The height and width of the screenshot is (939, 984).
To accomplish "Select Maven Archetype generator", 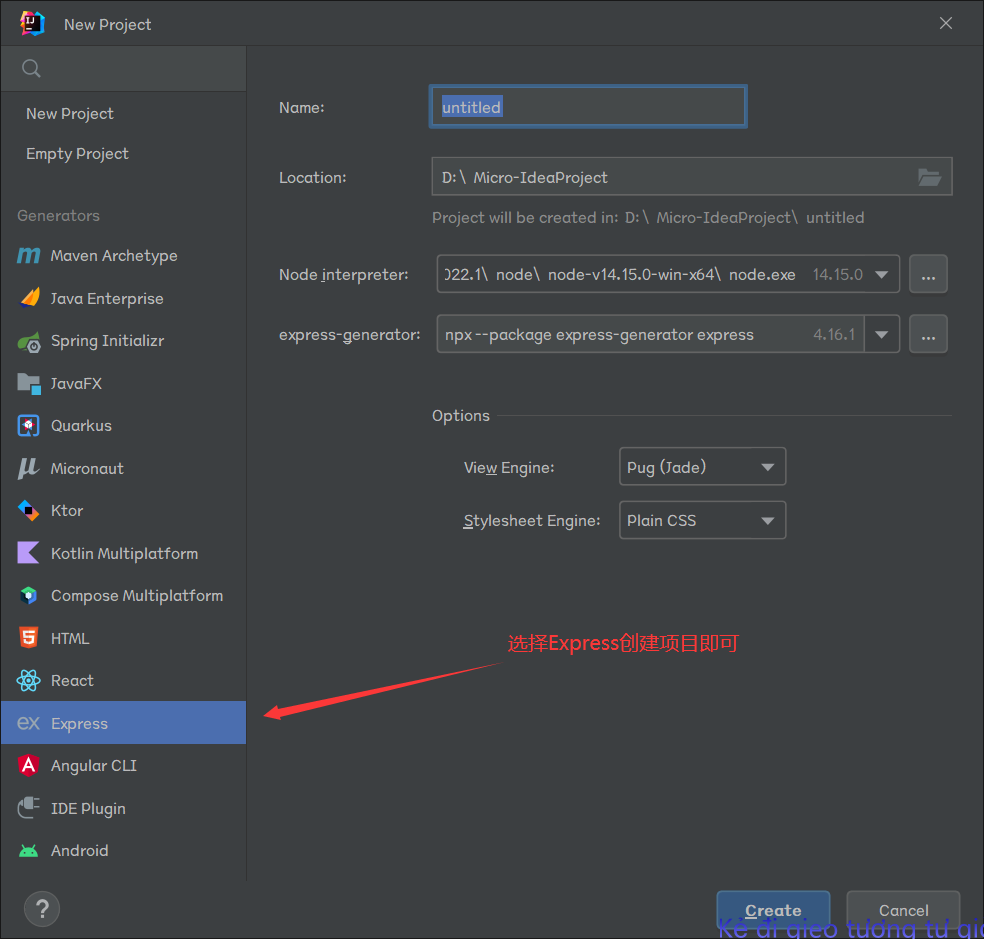I will tap(123, 255).
